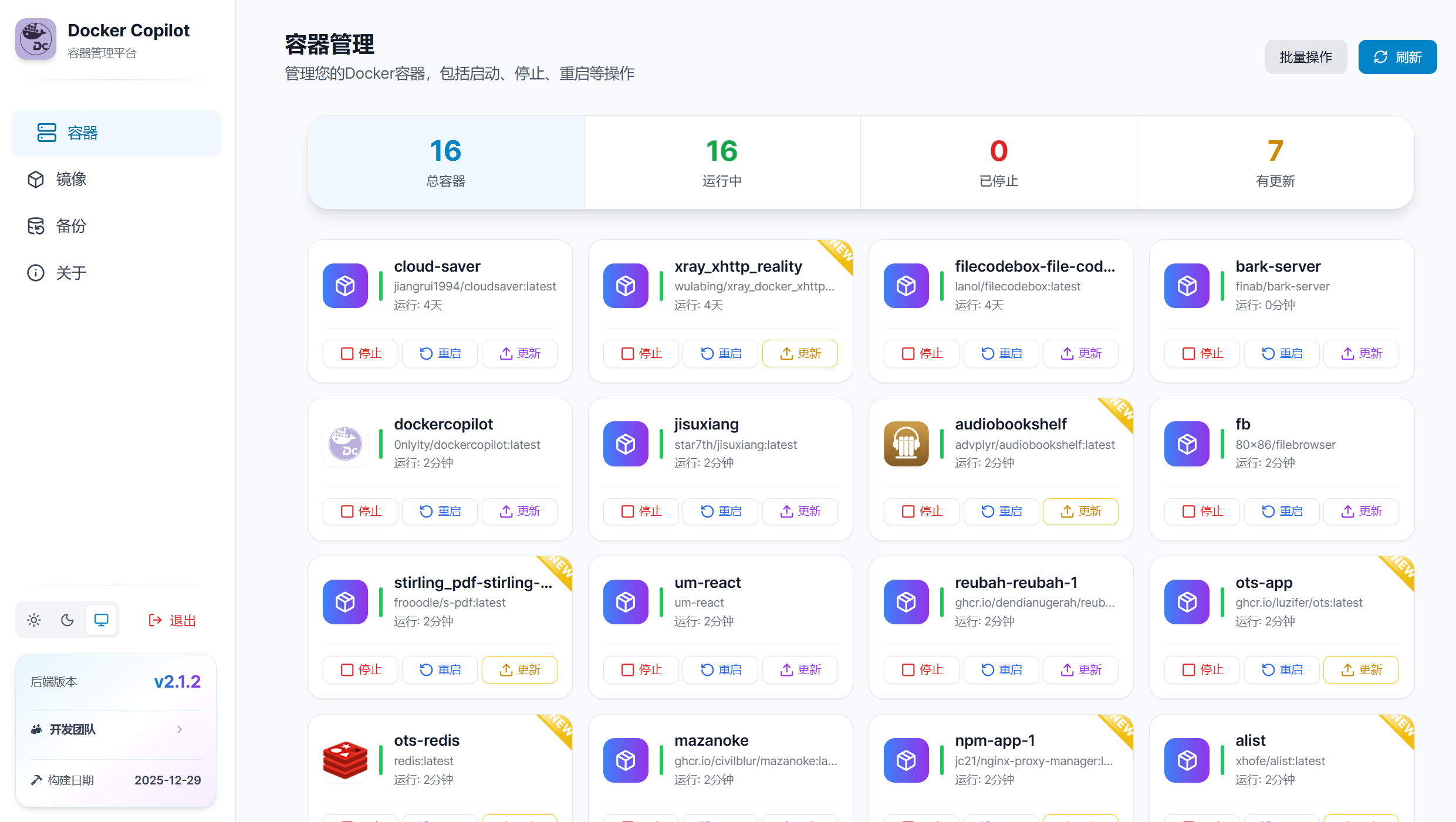Stop the xray_xhttp_reality container
The height and width of the screenshot is (822, 1456).
641,353
